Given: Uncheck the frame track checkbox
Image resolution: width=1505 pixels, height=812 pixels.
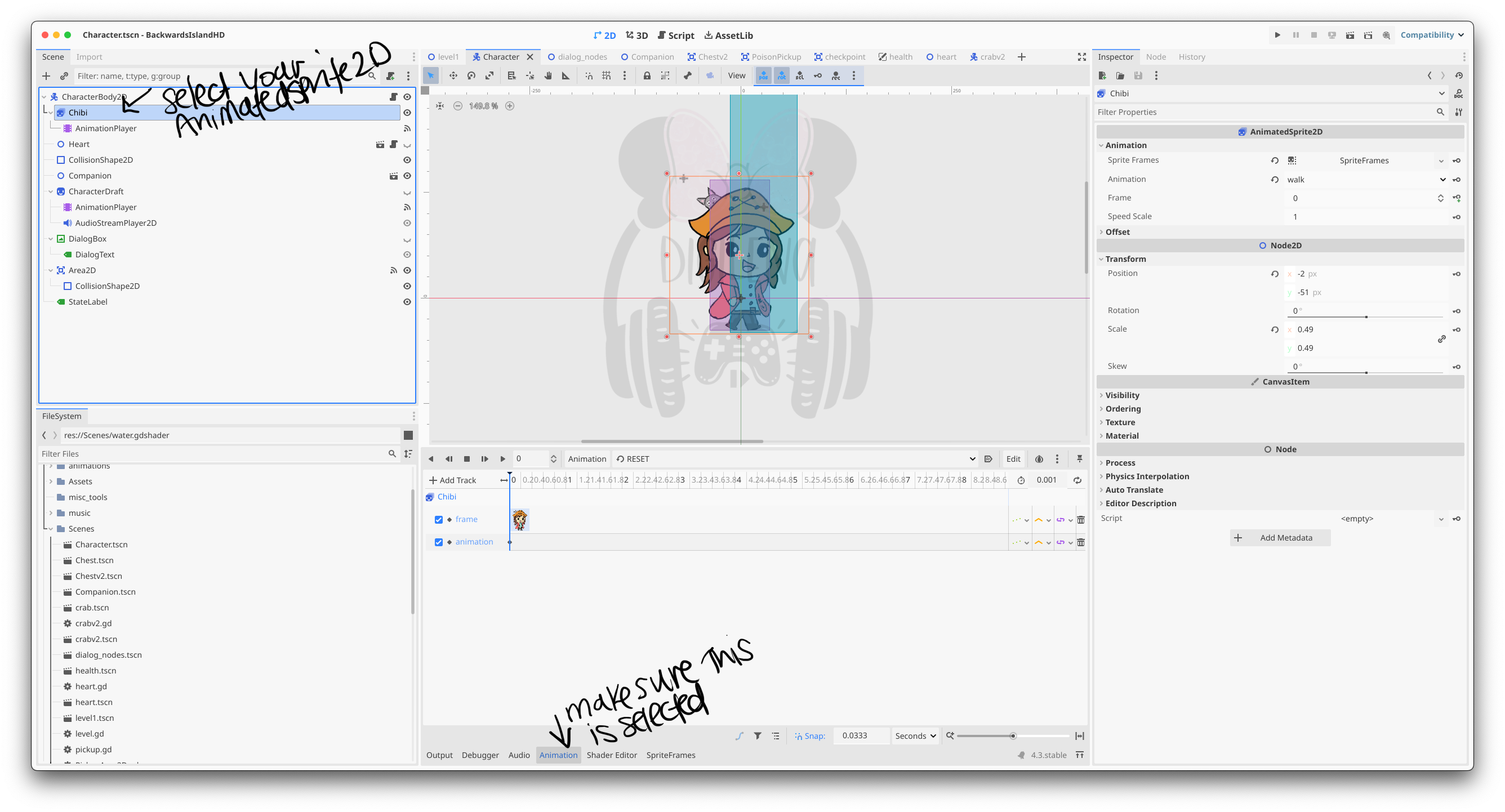Looking at the screenshot, I should [439, 520].
